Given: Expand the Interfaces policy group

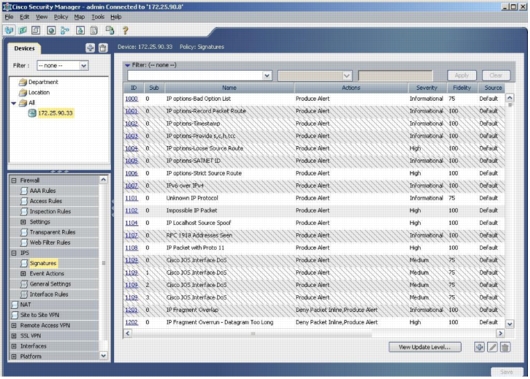Looking at the screenshot, I should 14,346.
